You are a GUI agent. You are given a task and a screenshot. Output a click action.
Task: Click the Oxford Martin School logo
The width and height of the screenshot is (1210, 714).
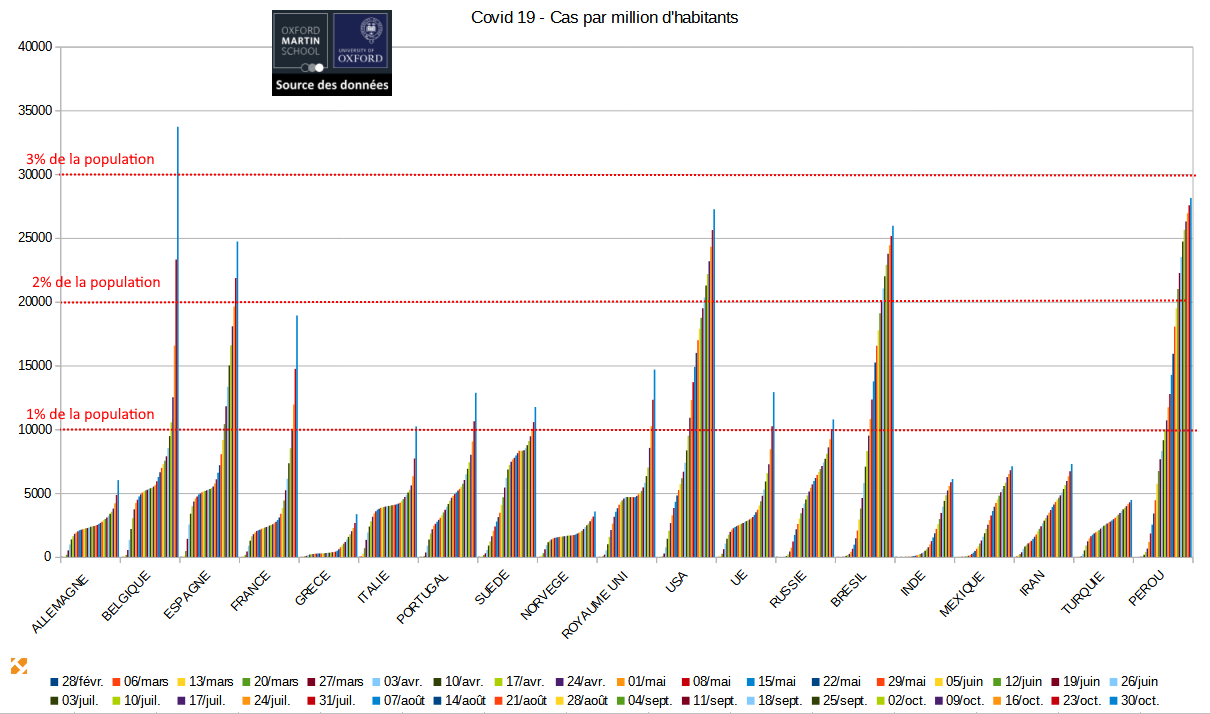[301, 41]
